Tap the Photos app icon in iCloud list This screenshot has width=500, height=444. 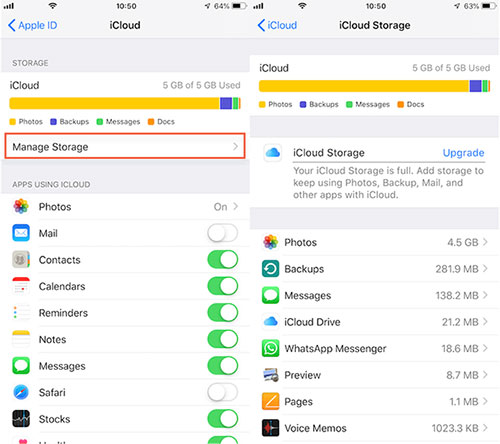(x=21, y=207)
